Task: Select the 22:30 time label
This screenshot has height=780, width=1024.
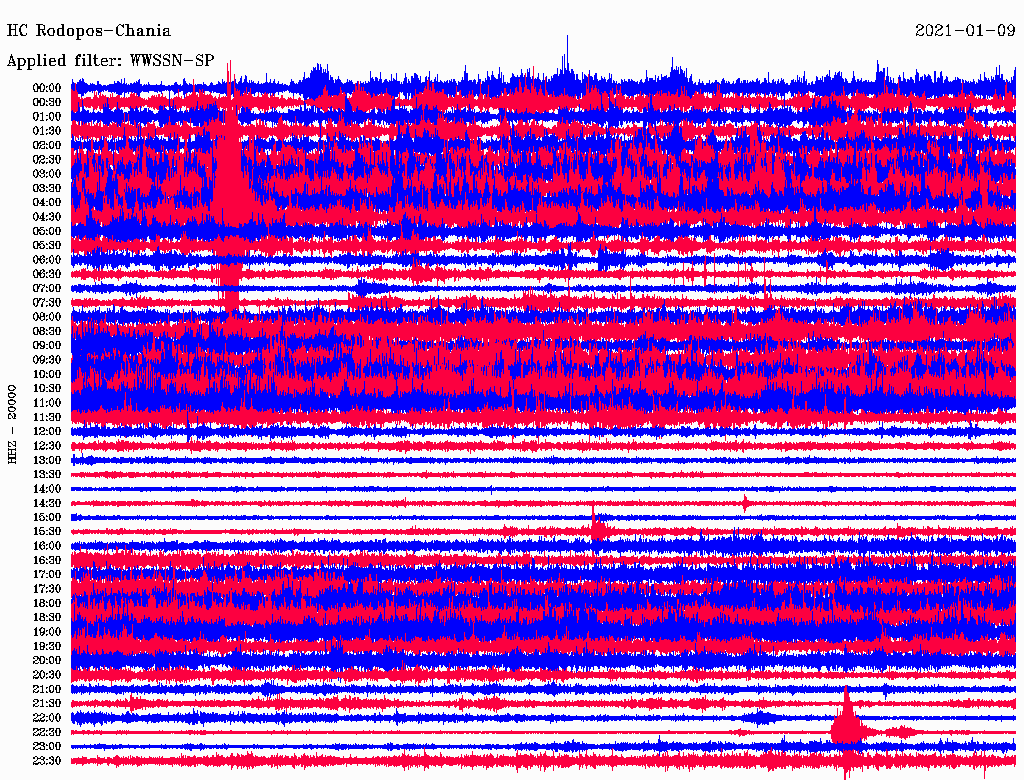Action: coord(47,732)
